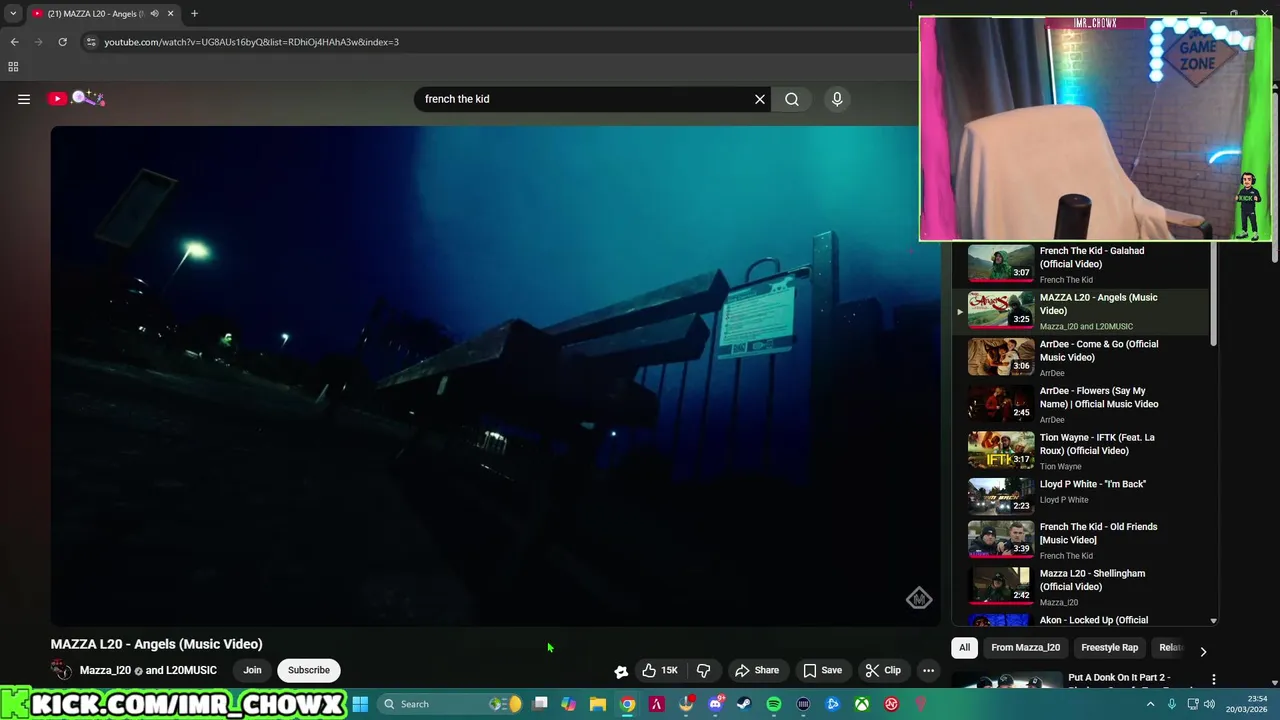Mute tab using the speaker icon

(x=154, y=14)
